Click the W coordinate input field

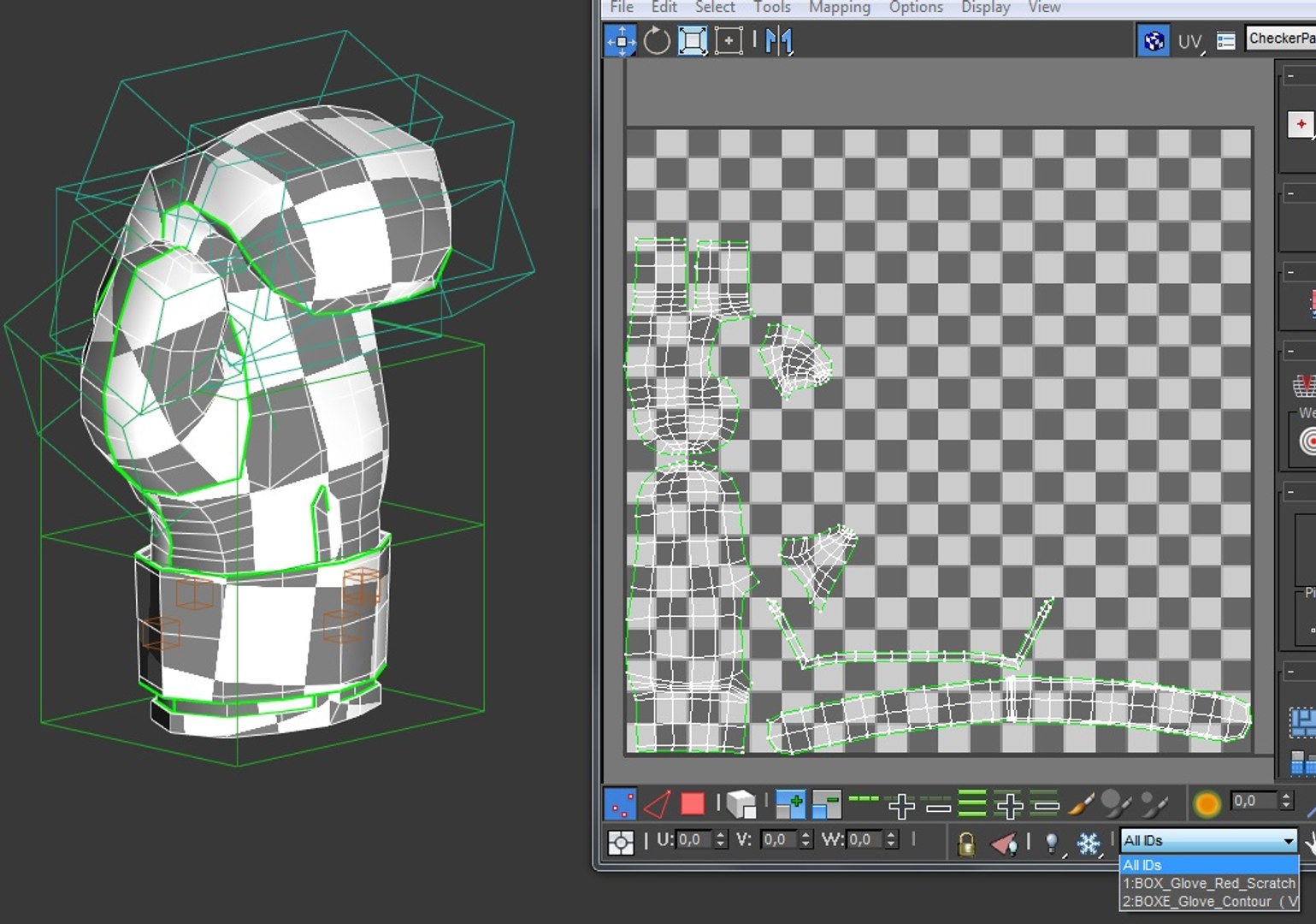pyautogui.click(x=865, y=840)
